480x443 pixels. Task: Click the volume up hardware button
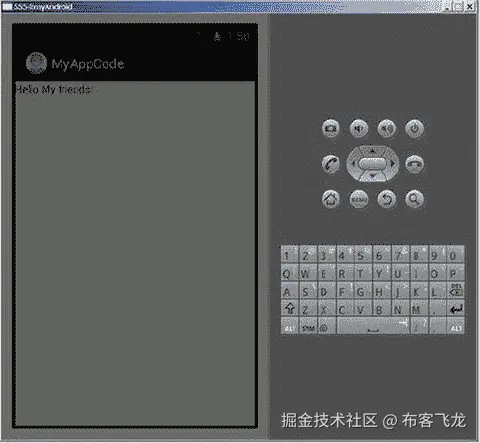pyautogui.click(x=387, y=128)
